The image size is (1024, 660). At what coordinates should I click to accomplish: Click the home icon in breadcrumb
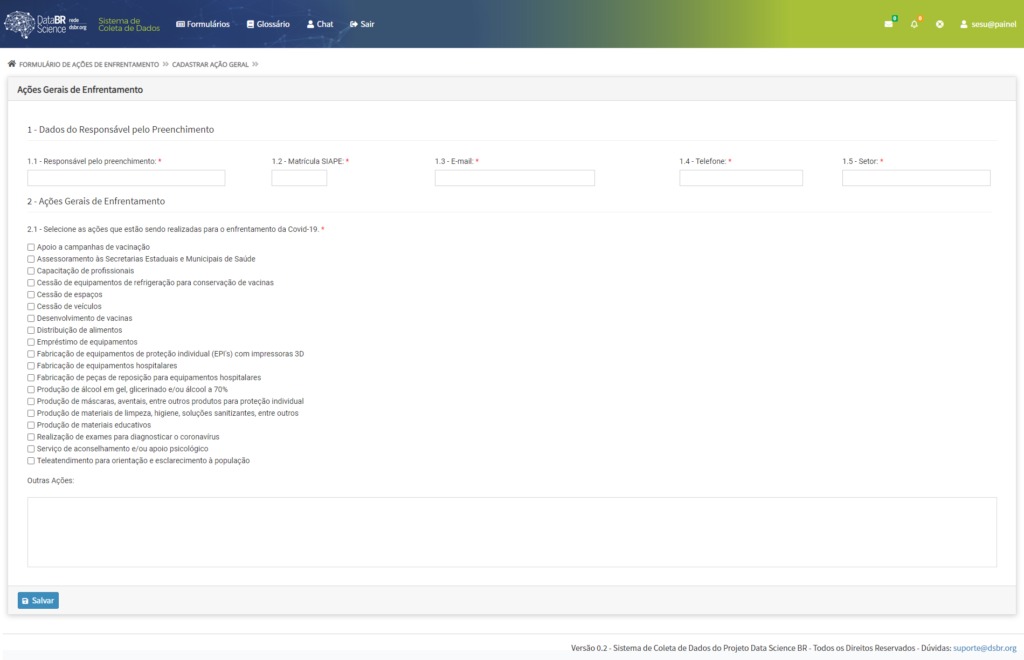click(x=12, y=64)
